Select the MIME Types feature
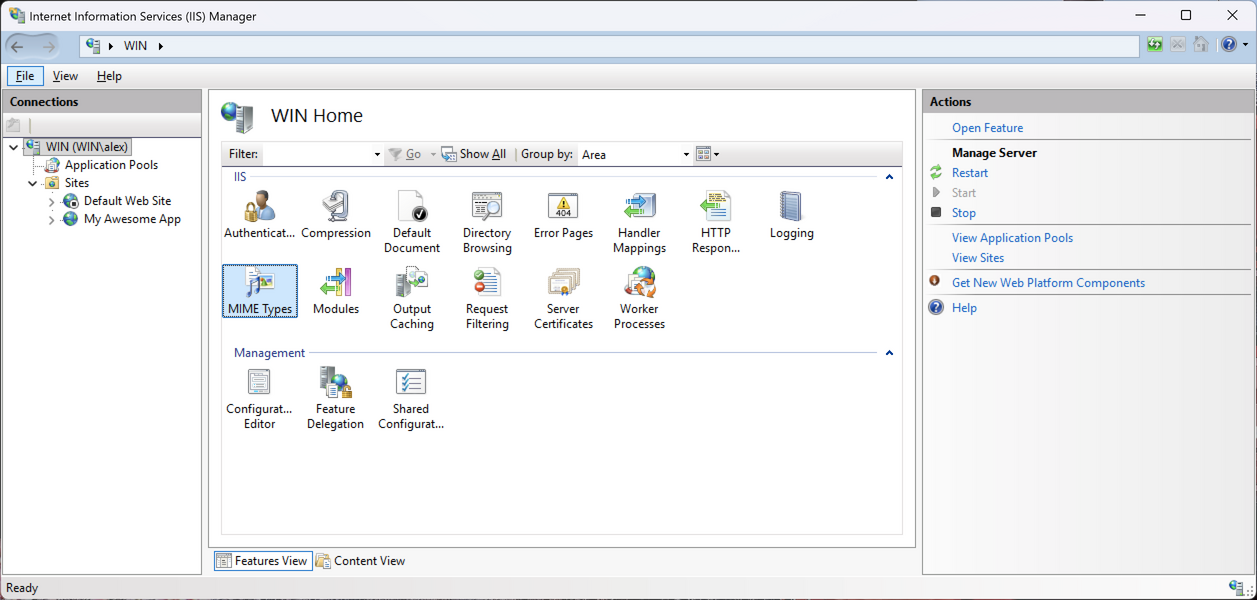The image size is (1257, 600). coord(260,291)
